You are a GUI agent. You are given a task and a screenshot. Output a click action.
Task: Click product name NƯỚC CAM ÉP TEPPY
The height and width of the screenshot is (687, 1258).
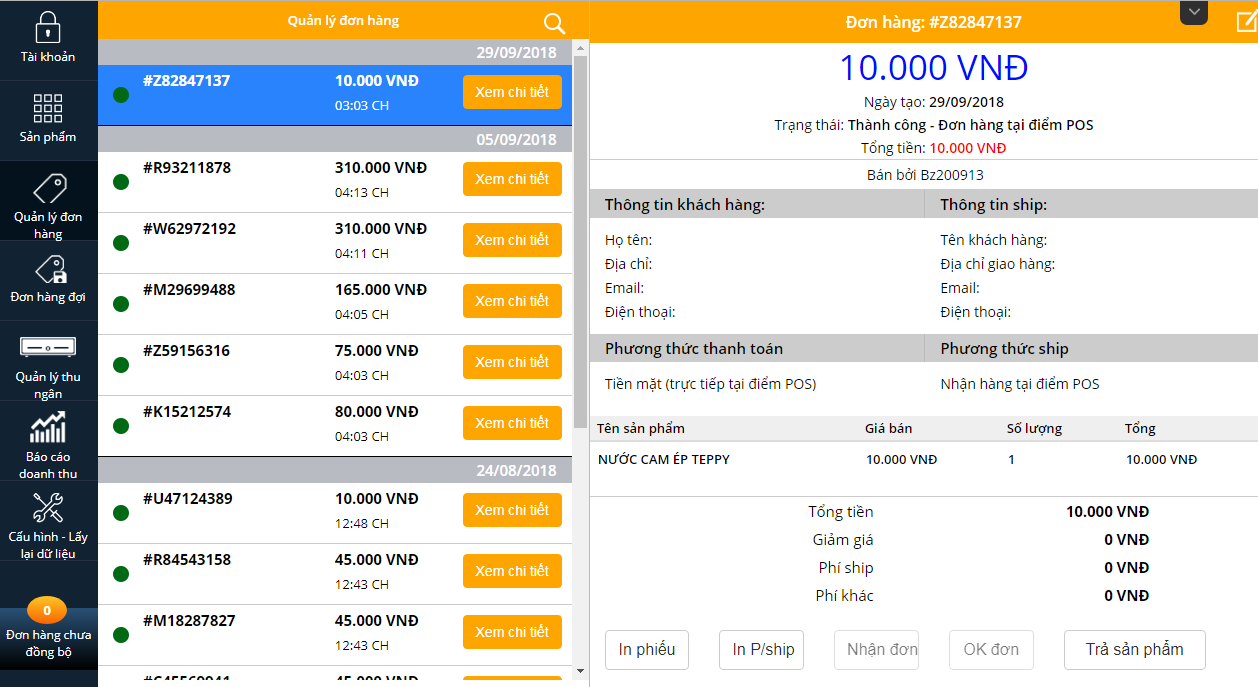click(664, 460)
